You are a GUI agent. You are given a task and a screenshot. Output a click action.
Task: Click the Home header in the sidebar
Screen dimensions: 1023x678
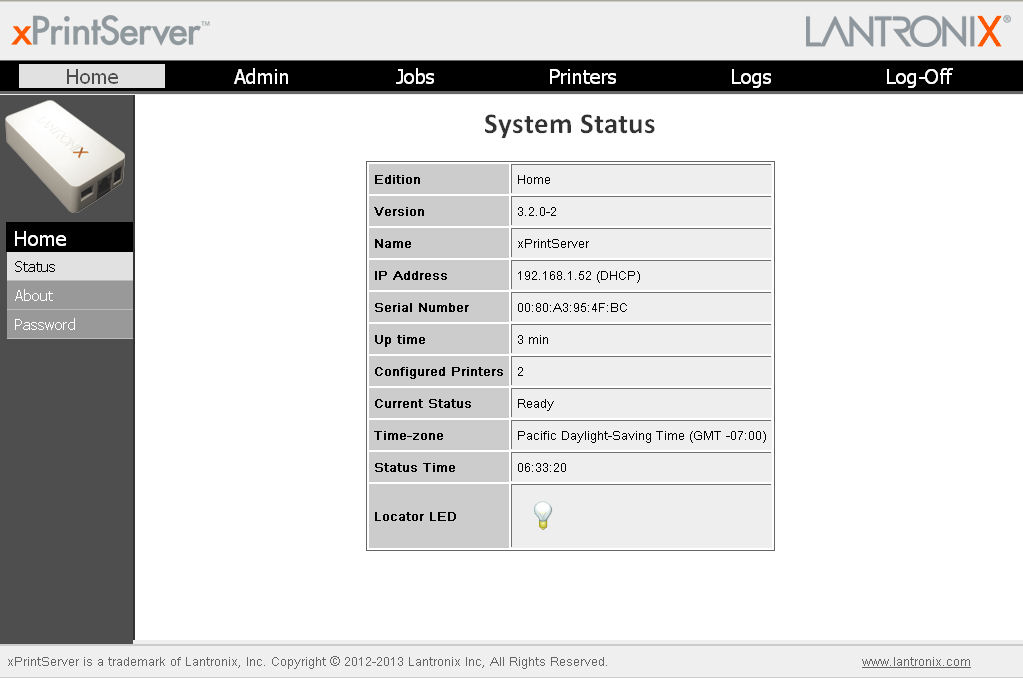coord(70,238)
